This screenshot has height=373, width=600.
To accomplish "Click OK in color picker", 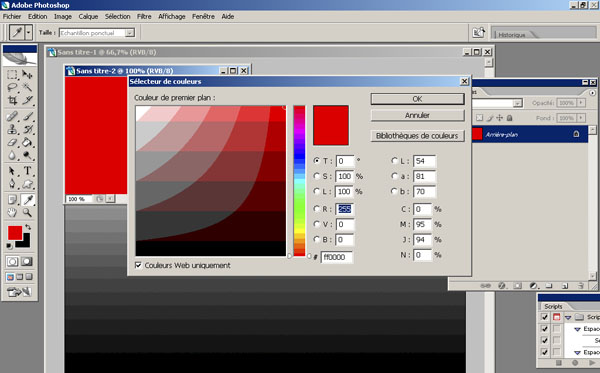I will point(417,99).
